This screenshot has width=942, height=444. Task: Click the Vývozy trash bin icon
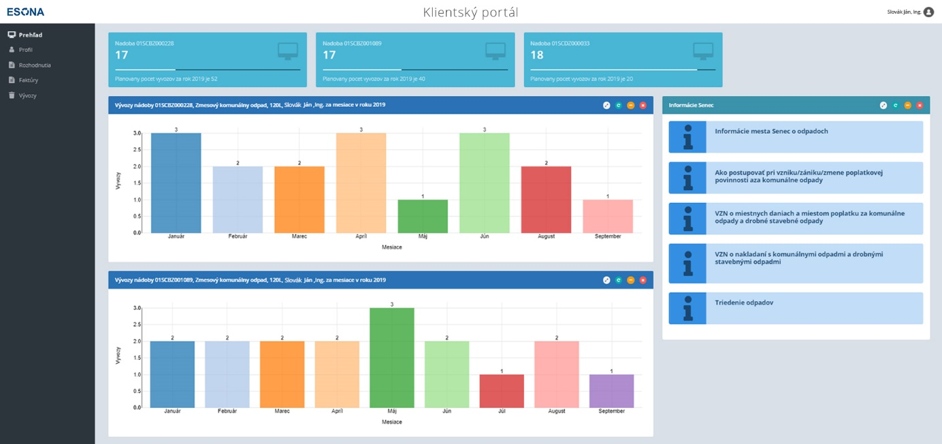[11, 95]
